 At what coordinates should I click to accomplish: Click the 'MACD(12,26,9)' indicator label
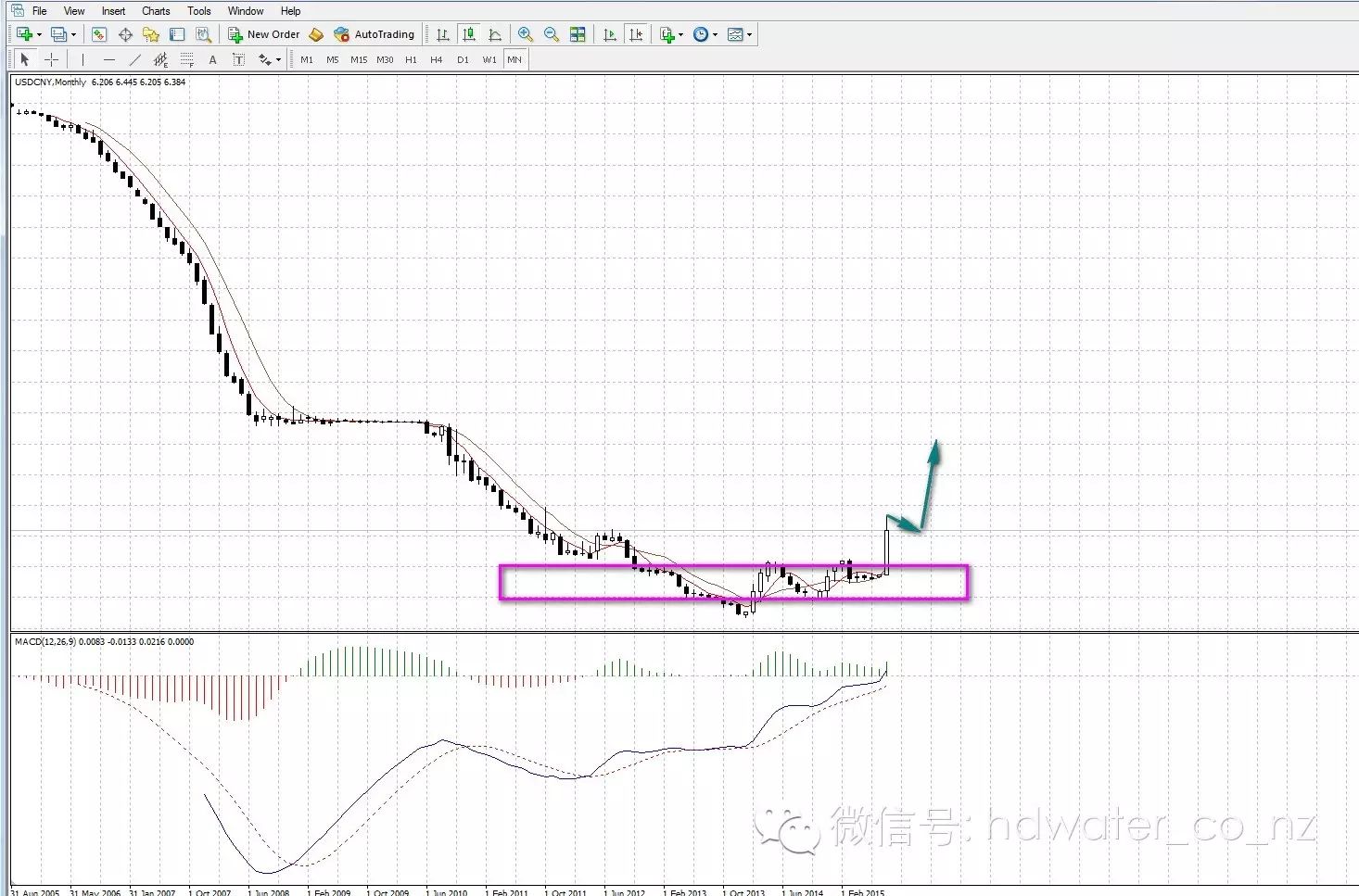(45, 641)
